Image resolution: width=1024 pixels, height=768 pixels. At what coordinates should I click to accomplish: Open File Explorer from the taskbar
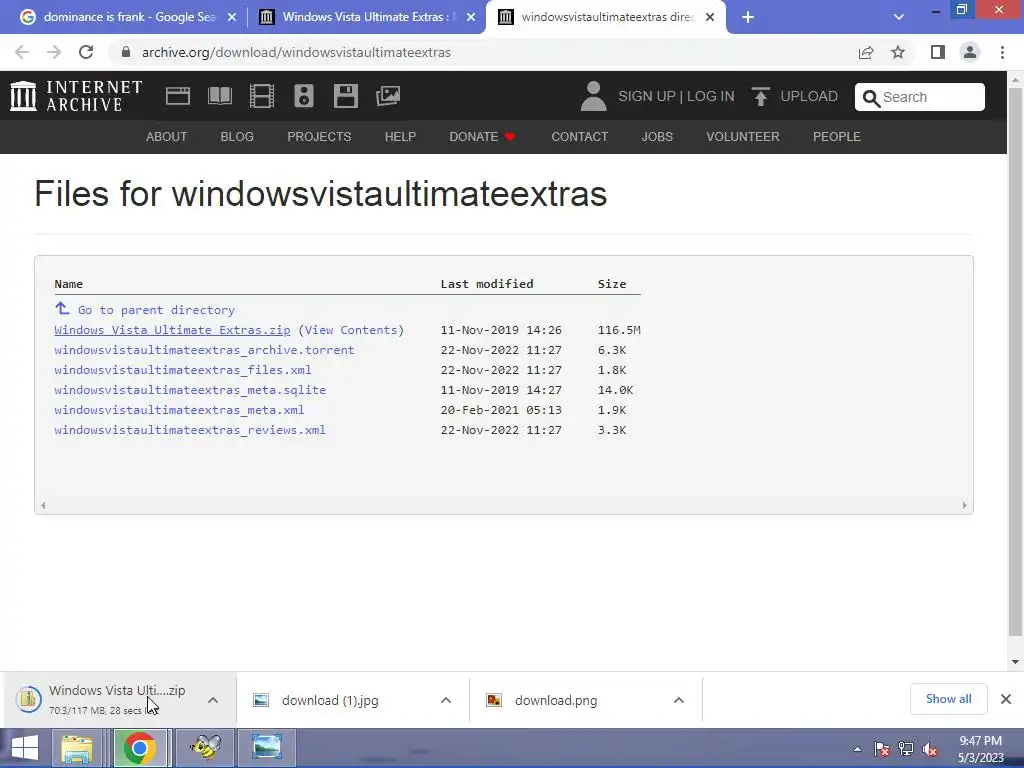pyautogui.click(x=77, y=748)
